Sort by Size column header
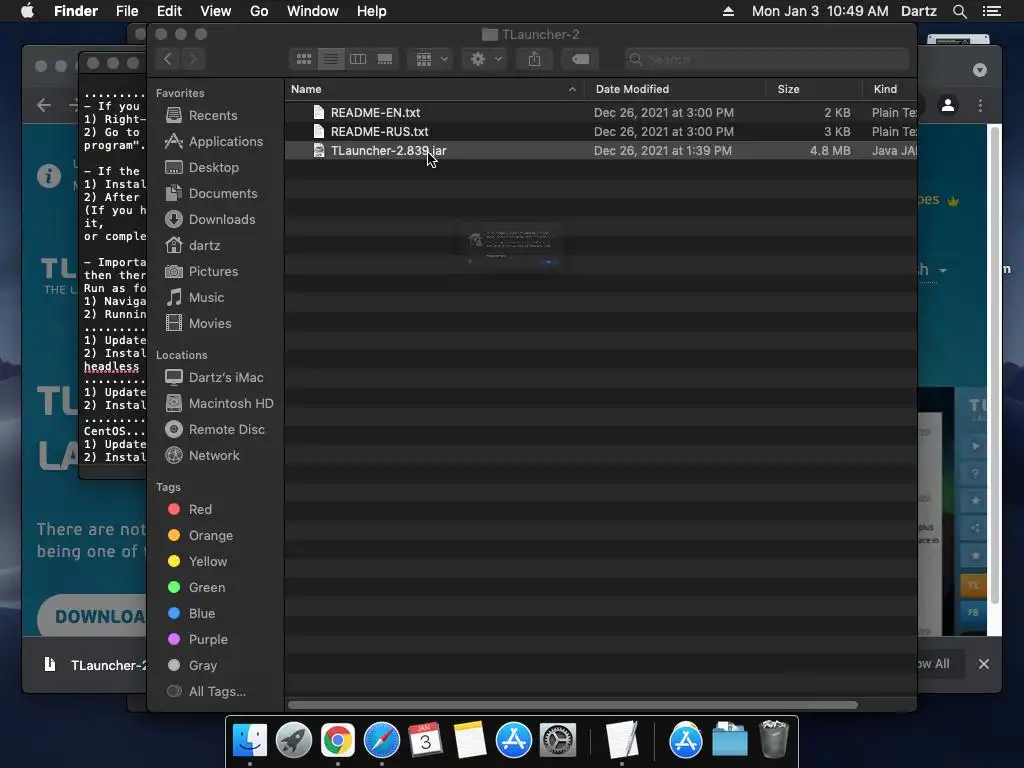Image resolution: width=1024 pixels, height=768 pixels. 814,89
